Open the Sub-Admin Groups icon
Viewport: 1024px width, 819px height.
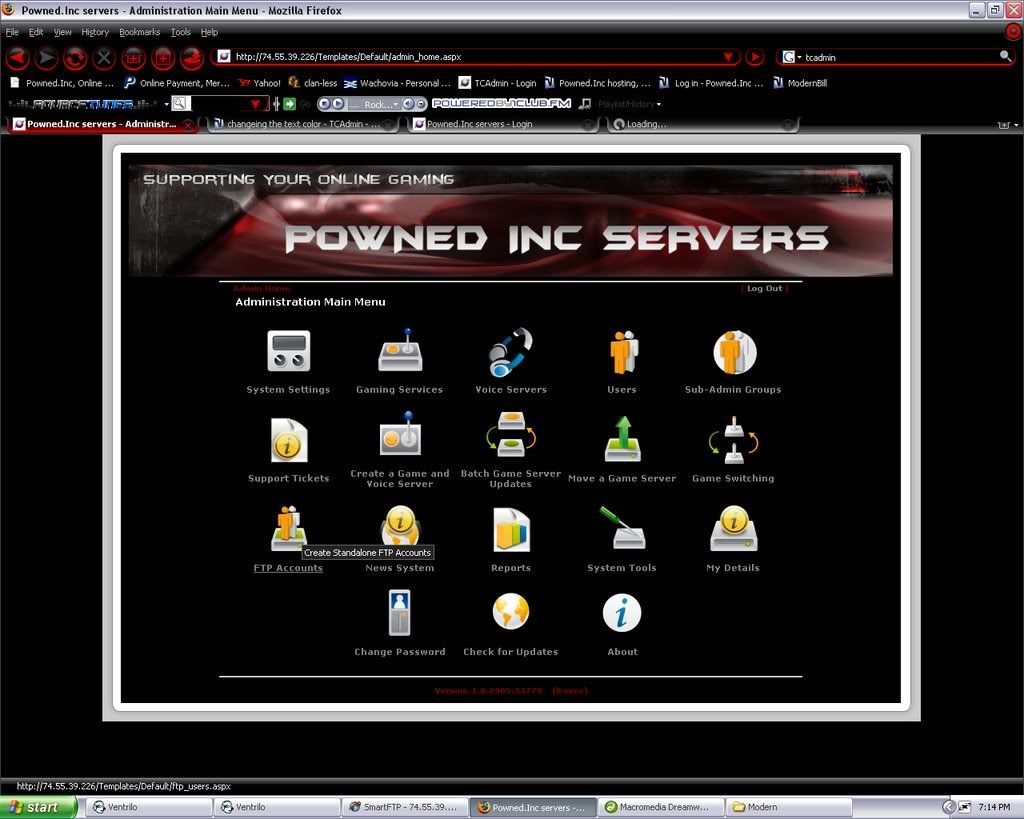click(x=734, y=352)
